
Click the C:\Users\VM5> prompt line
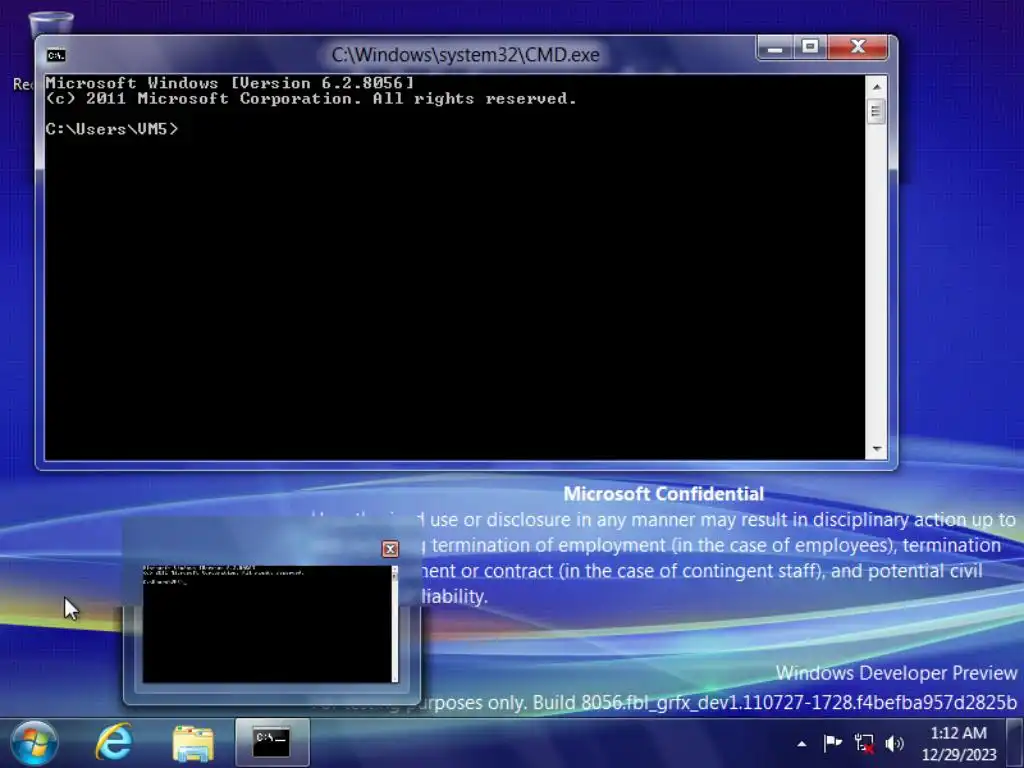(x=112, y=129)
